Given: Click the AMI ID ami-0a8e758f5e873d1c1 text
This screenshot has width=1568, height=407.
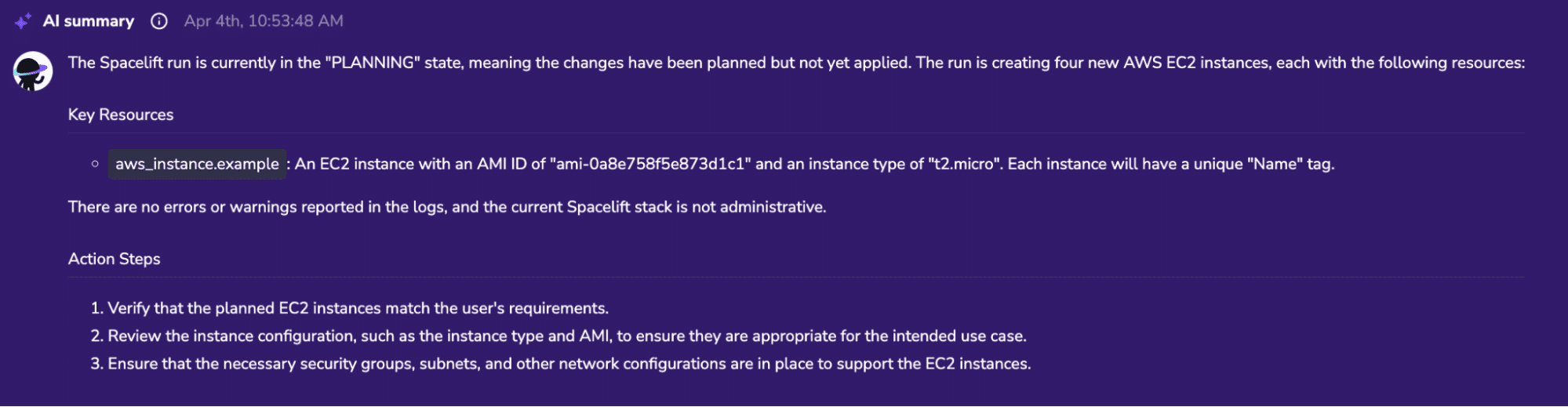Looking at the screenshot, I should point(651,164).
